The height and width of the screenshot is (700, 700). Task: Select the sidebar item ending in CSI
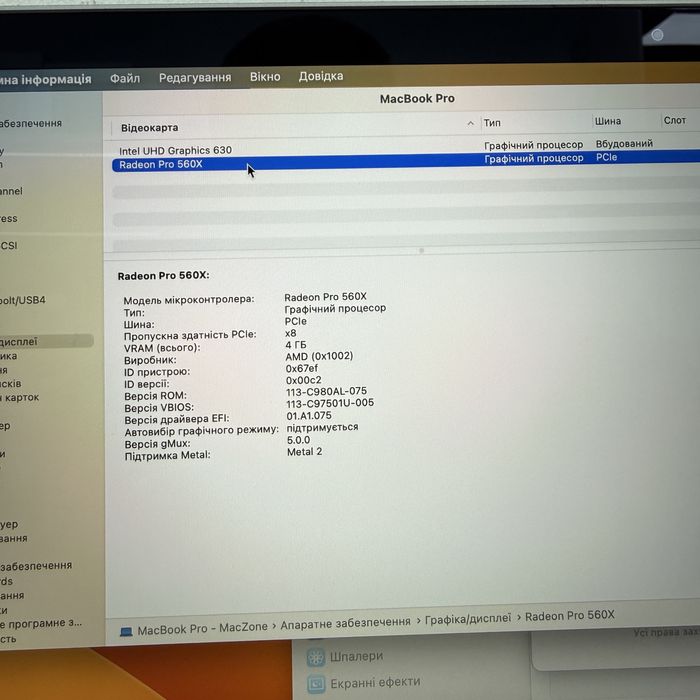click(x=8, y=246)
